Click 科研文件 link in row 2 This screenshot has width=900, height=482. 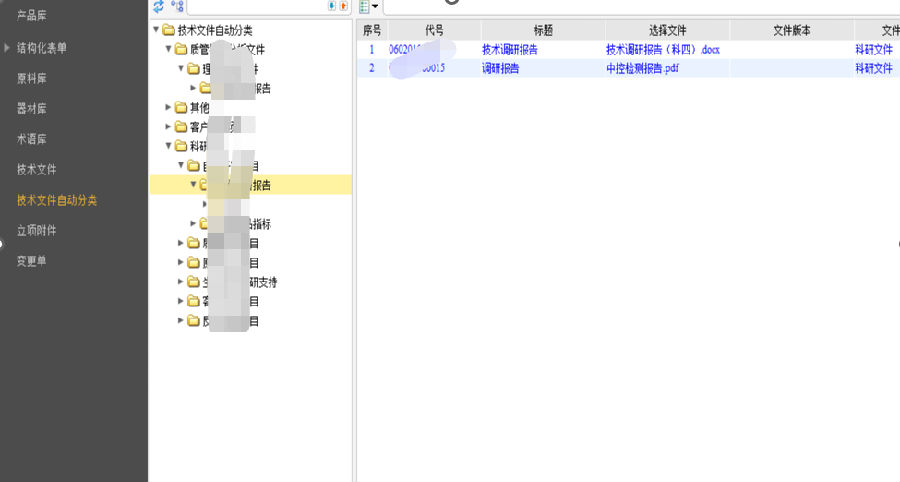tap(874, 68)
